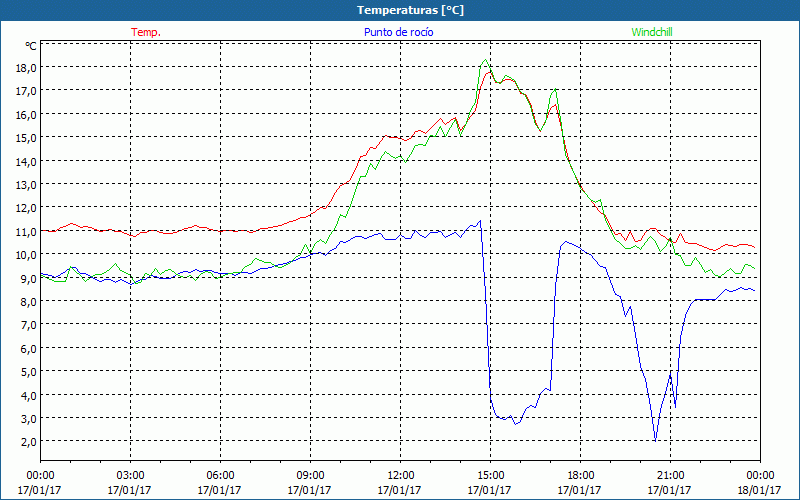Click the 6,0 y-axis value

(x=28, y=348)
